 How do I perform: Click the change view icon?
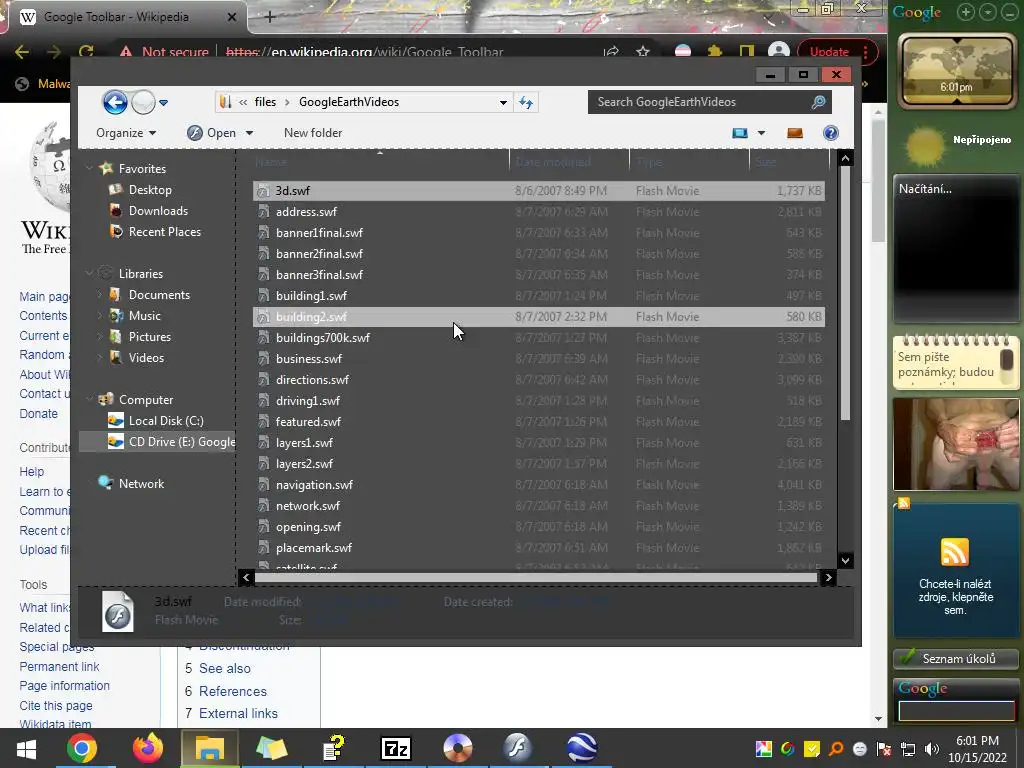click(x=740, y=133)
